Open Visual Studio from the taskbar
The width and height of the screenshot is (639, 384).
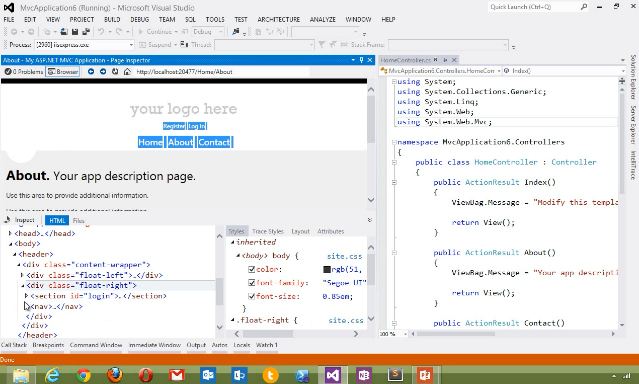[333, 375]
